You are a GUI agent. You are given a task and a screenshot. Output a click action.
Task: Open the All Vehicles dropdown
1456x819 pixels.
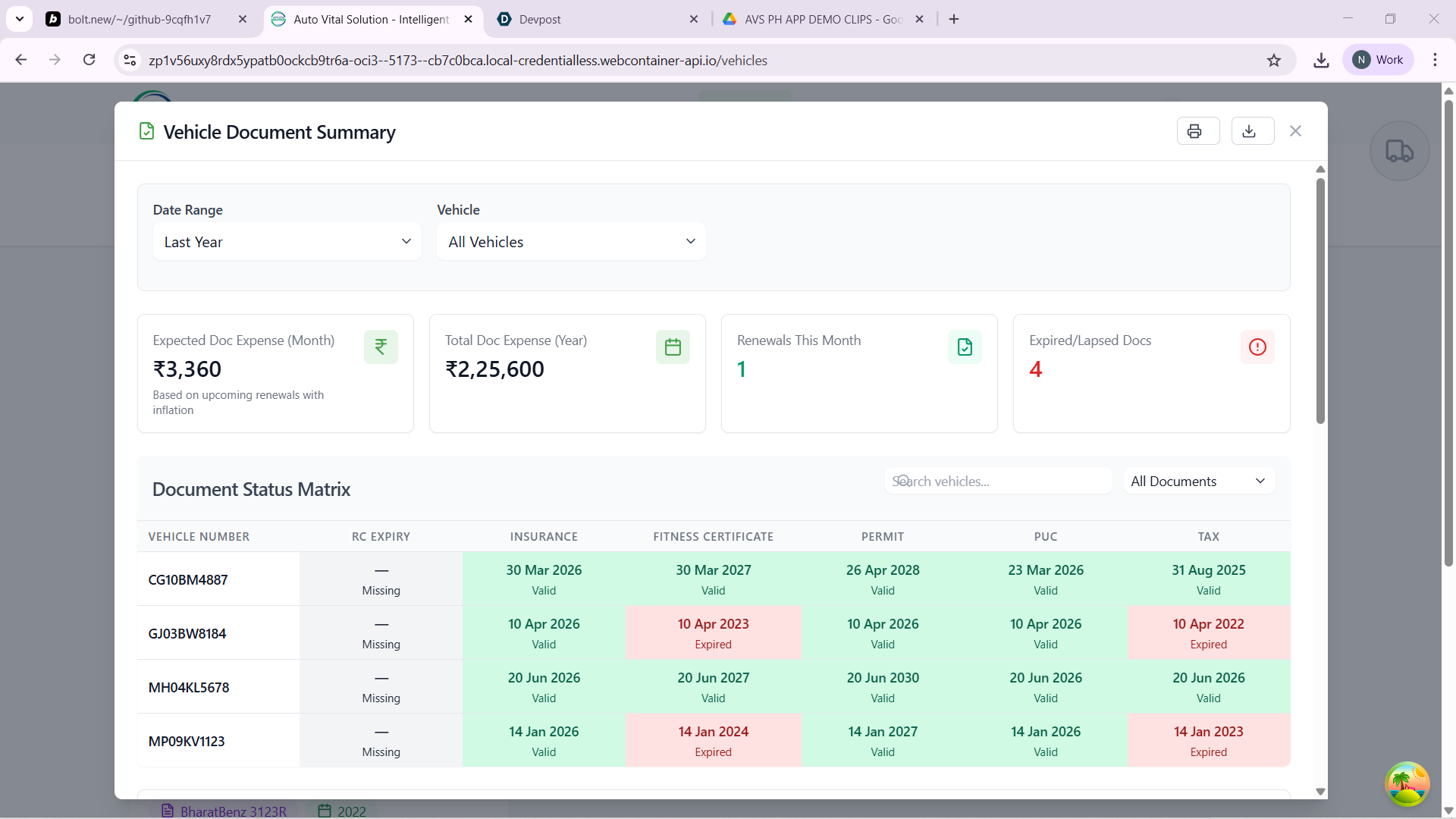point(571,242)
